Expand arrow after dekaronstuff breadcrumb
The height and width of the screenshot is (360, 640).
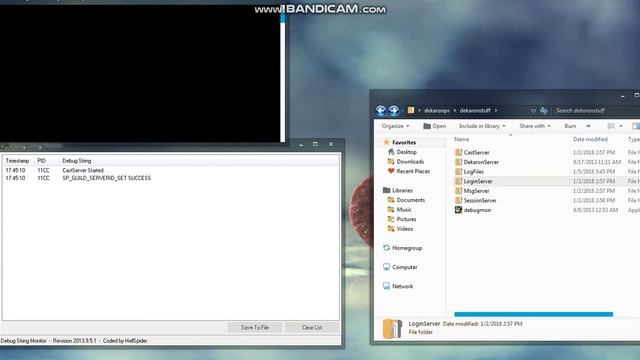coord(496,110)
